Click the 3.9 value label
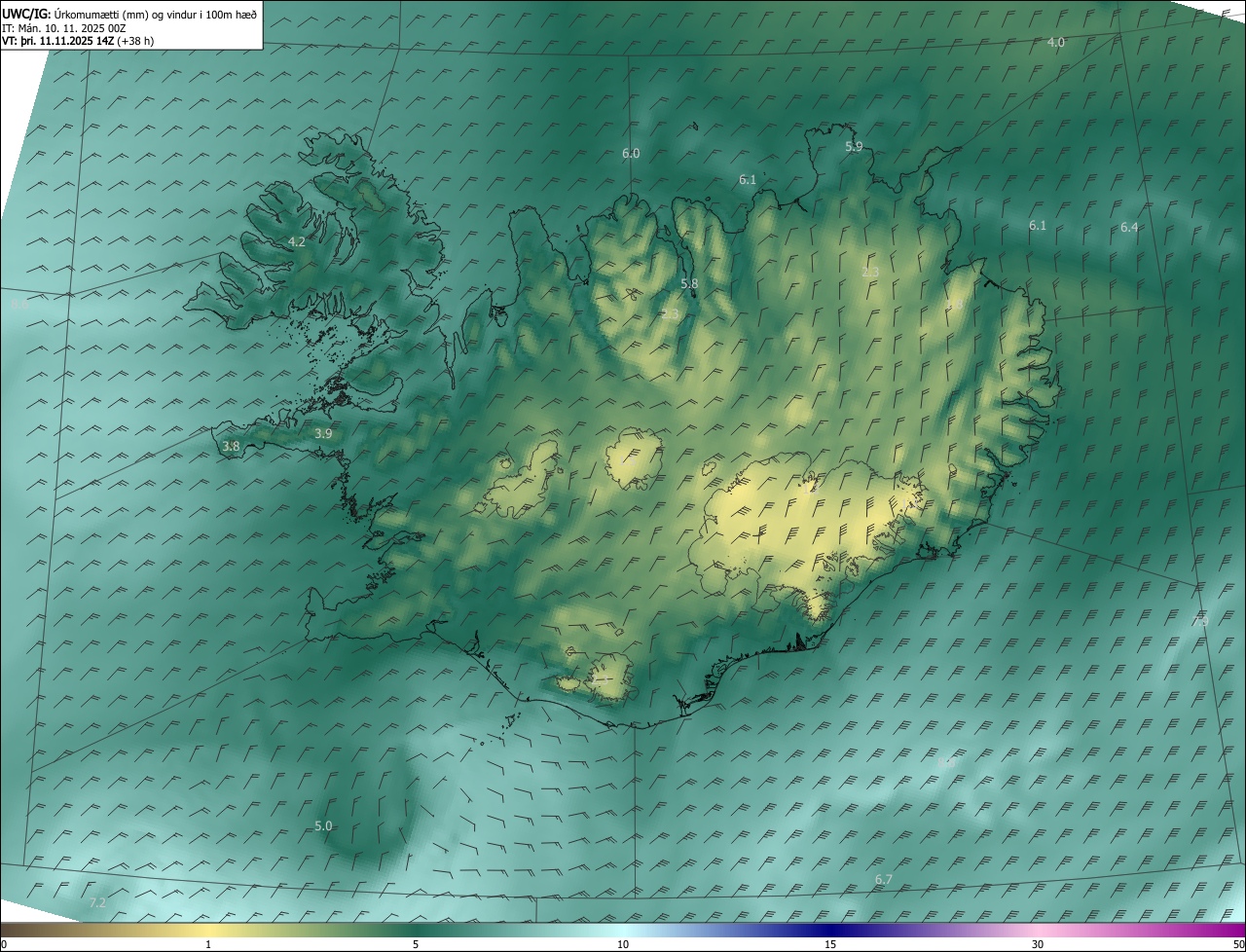Viewport: 1246px width, 952px height. 323,433
